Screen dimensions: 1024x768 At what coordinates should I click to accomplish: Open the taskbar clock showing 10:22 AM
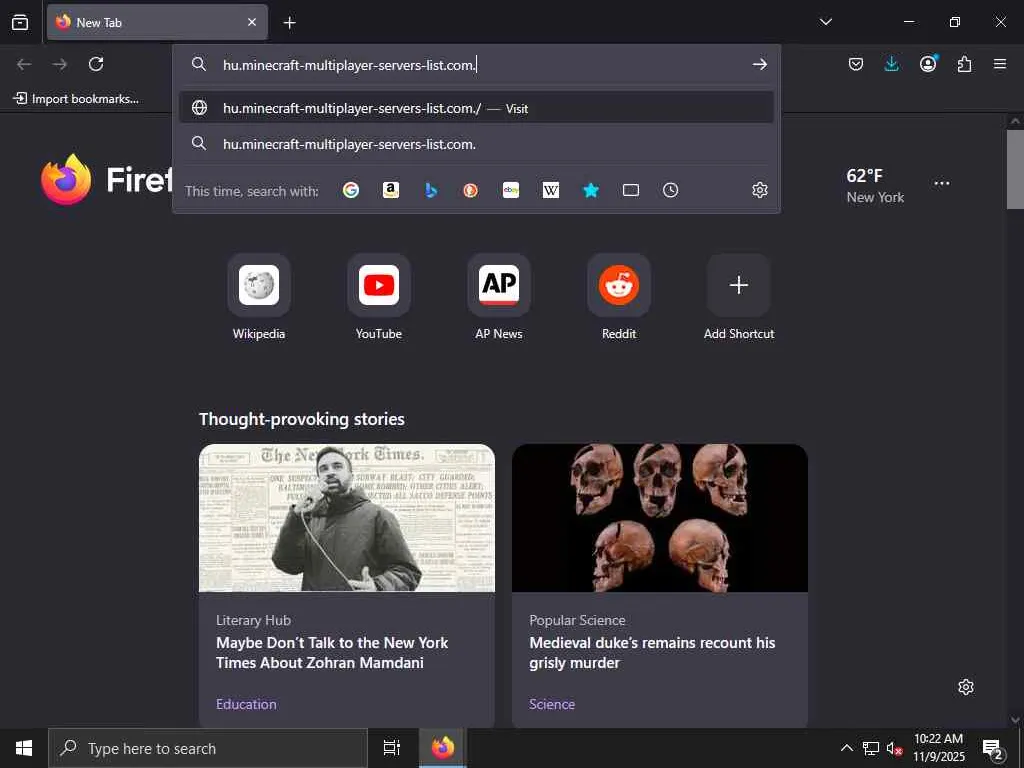coord(938,748)
